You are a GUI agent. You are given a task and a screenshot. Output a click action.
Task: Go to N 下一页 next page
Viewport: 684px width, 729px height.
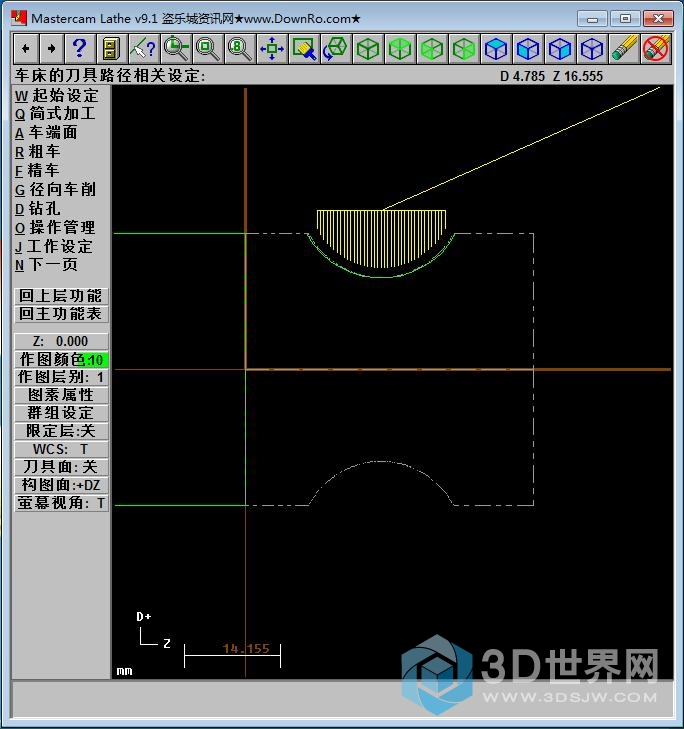[x=46, y=265]
